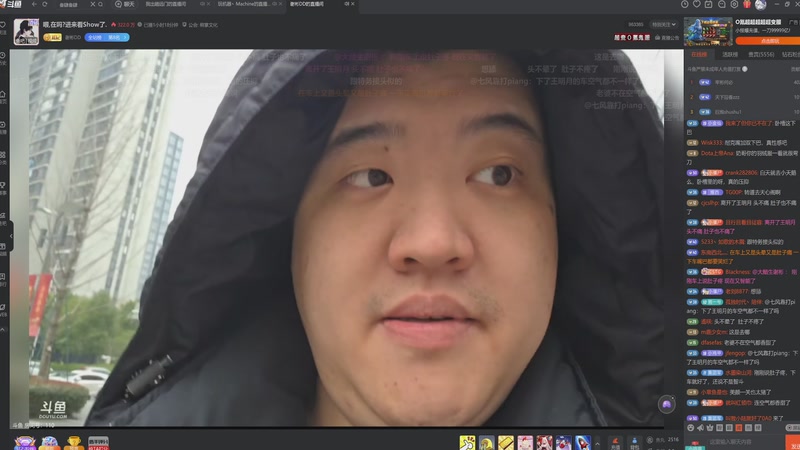The width and height of the screenshot is (800, 450).
Task: Click the orange send button in chat
Action: (793, 442)
